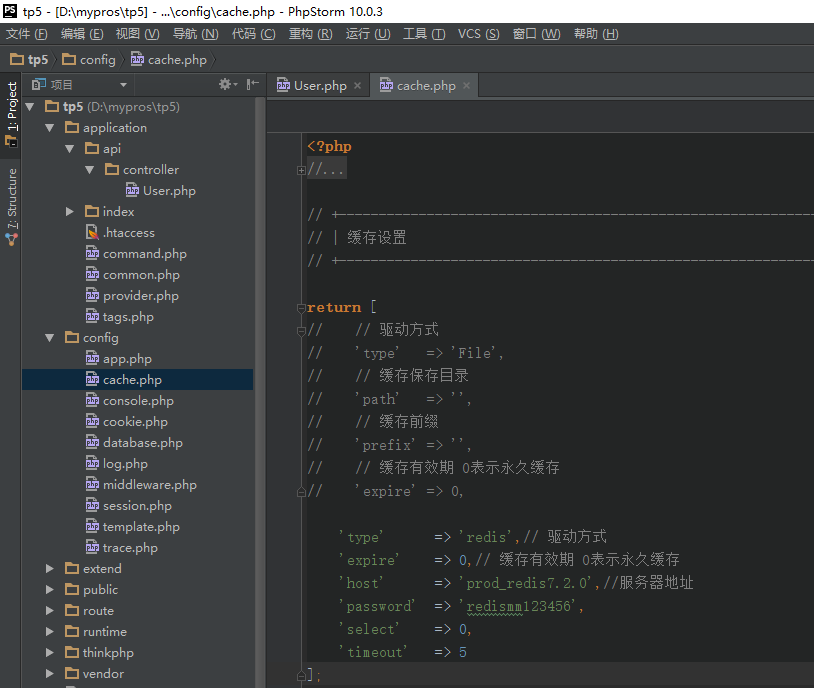Toggle the 7: Structure tool window button

pyautogui.click(x=11, y=207)
